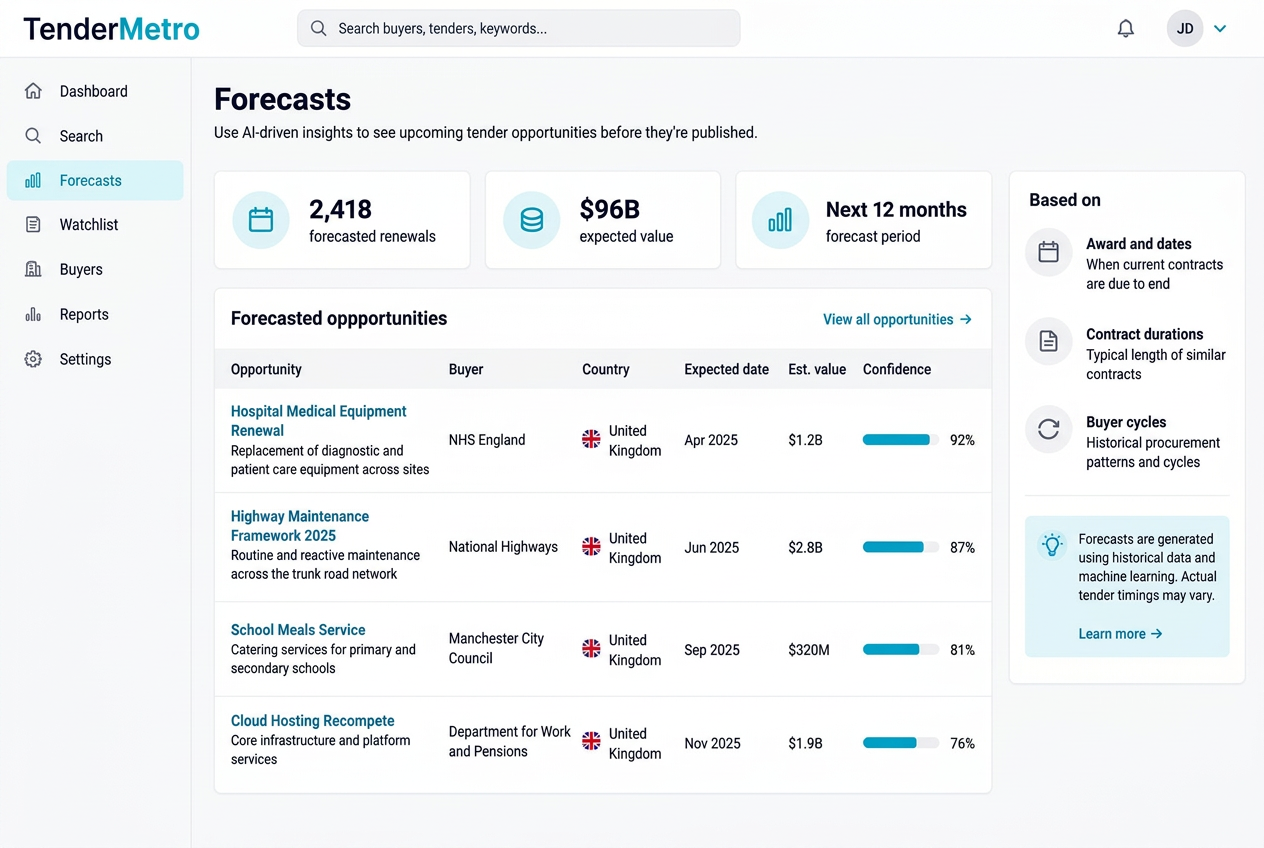This screenshot has height=848, width=1264.
Task: Click the Sep 2025 expected date
Action: [x=712, y=650]
